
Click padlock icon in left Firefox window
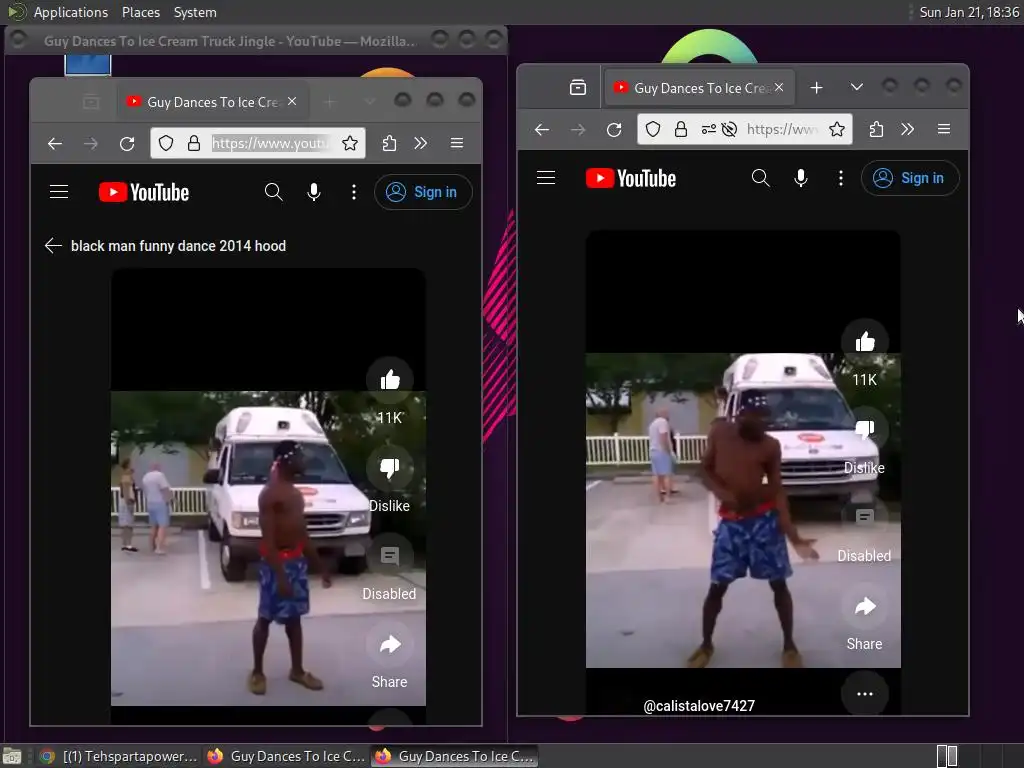[x=194, y=143]
